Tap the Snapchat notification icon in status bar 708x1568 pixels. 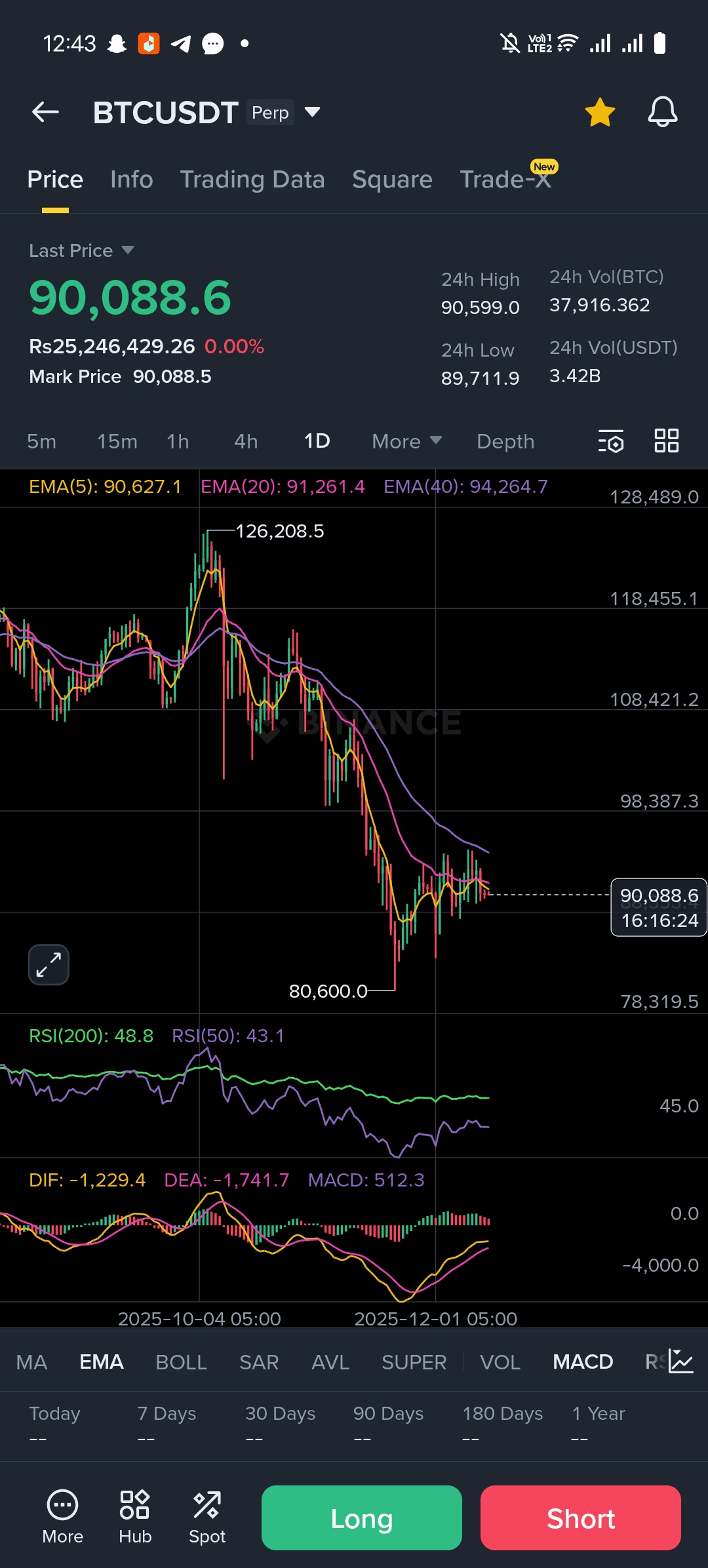(x=117, y=44)
